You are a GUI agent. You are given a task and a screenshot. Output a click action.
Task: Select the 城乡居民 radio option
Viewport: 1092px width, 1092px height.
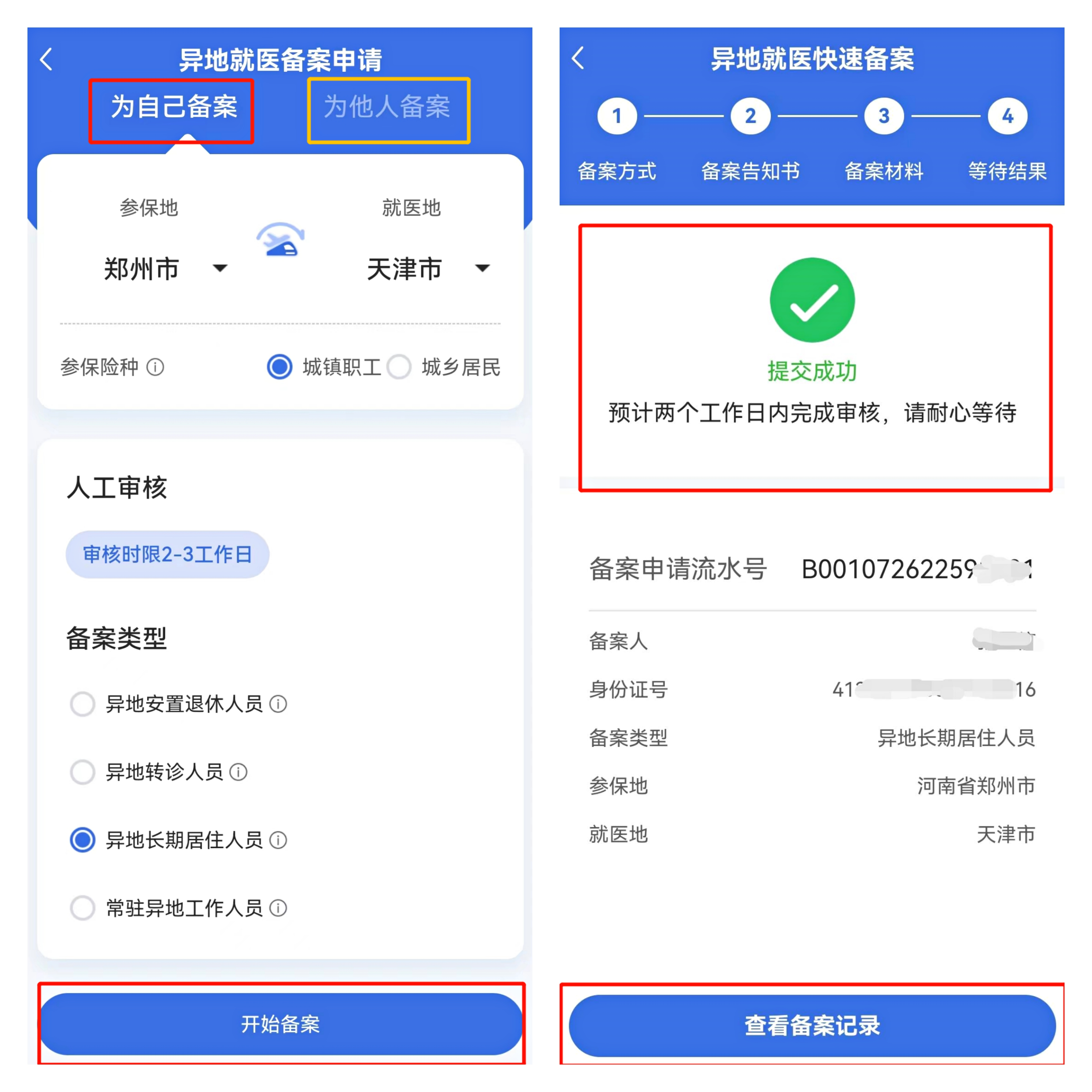pyautogui.click(x=400, y=367)
